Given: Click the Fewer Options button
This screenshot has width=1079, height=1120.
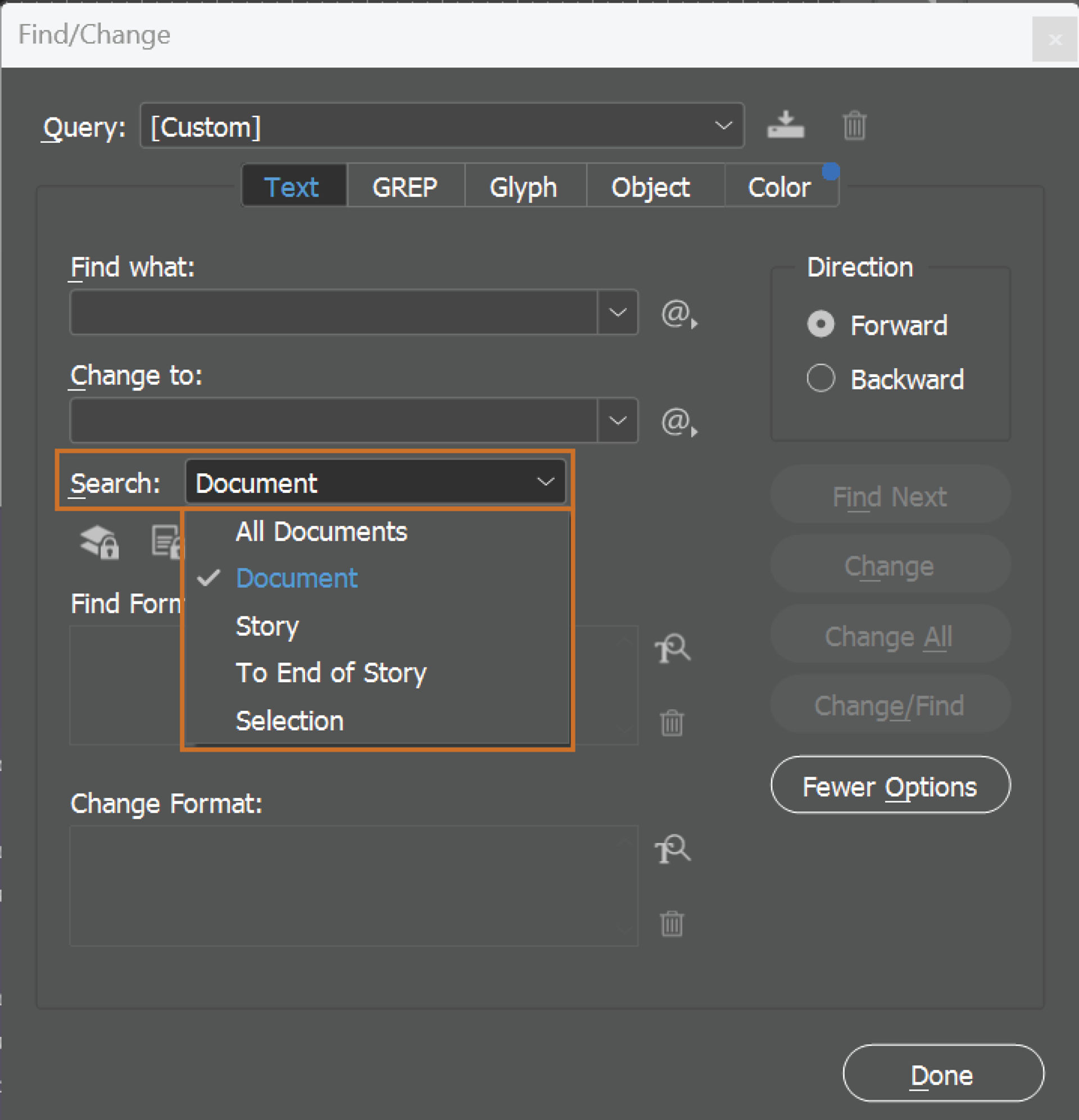Looking at the screenshot, I should pyautogui.click(x=890, y=786).
